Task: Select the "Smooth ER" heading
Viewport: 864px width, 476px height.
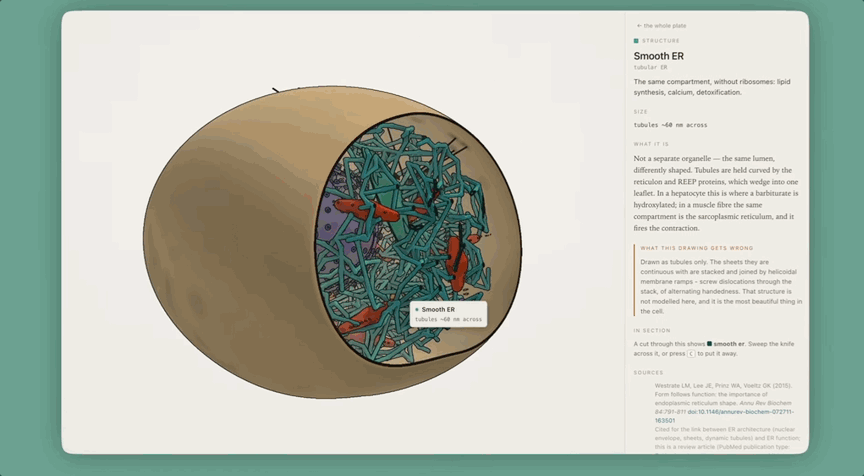Action: point(658,56)
